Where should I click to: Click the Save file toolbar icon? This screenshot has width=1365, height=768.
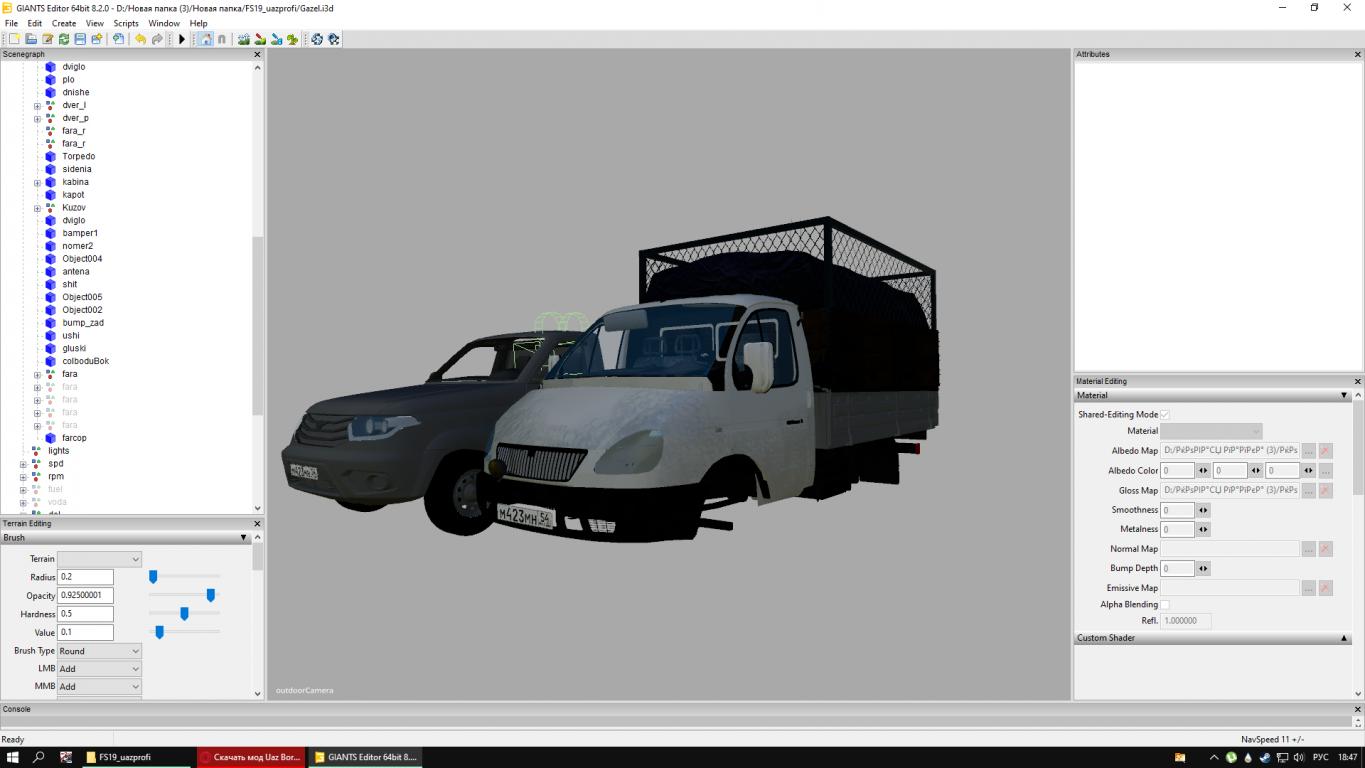80,39
